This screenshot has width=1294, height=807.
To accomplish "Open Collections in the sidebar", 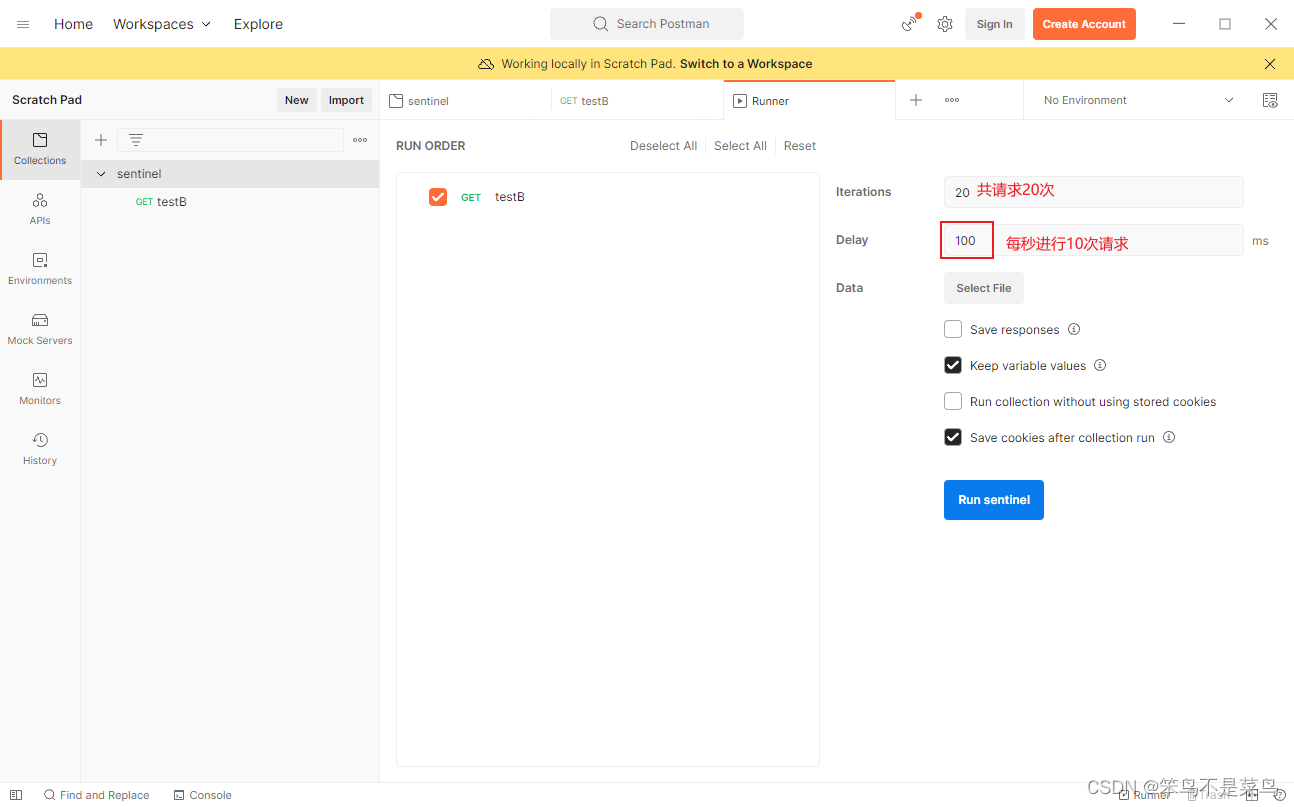I will point(40,149).
